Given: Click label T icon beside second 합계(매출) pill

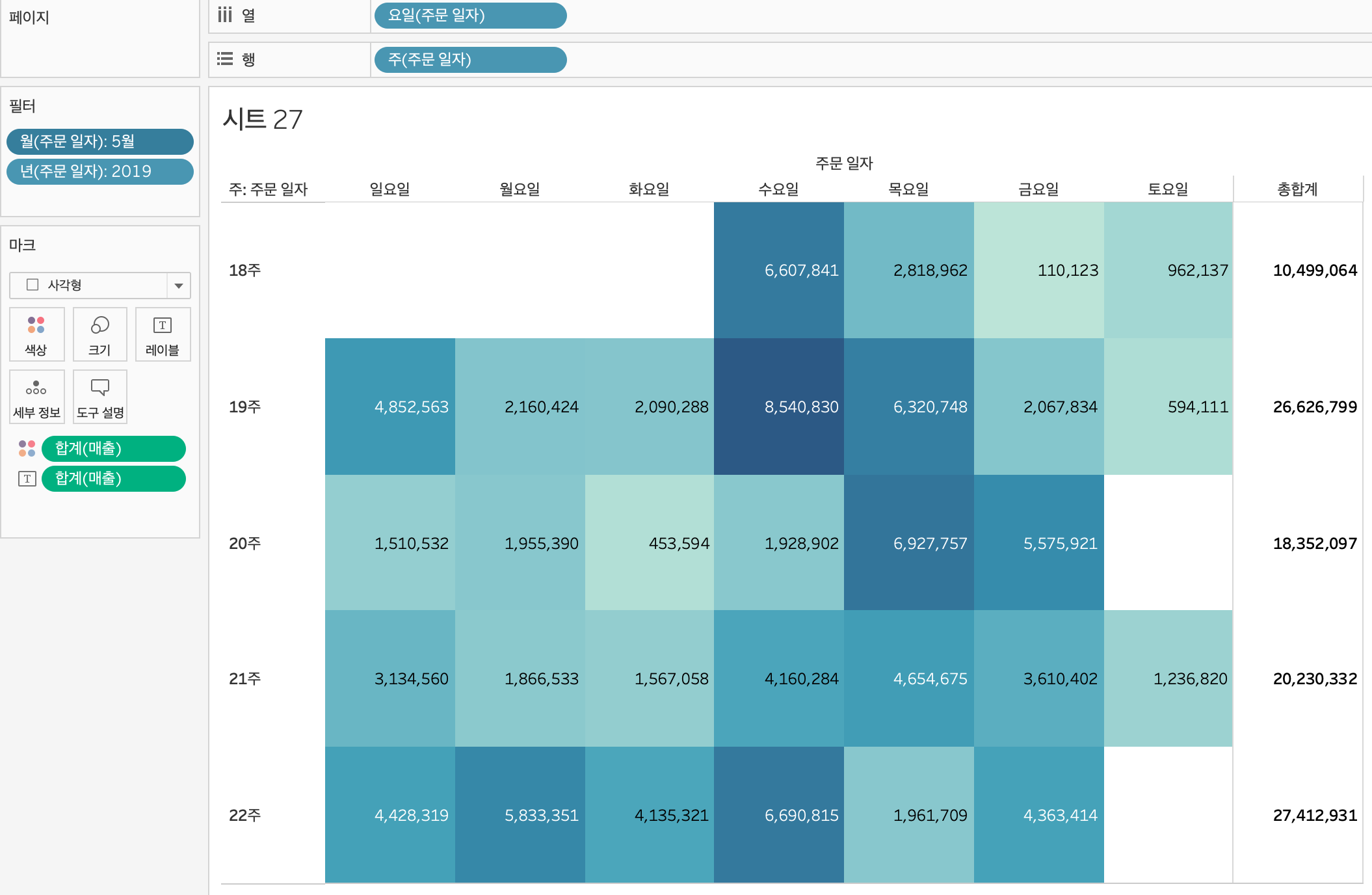Looking at the screenshot, I should [x=27, y=479].
